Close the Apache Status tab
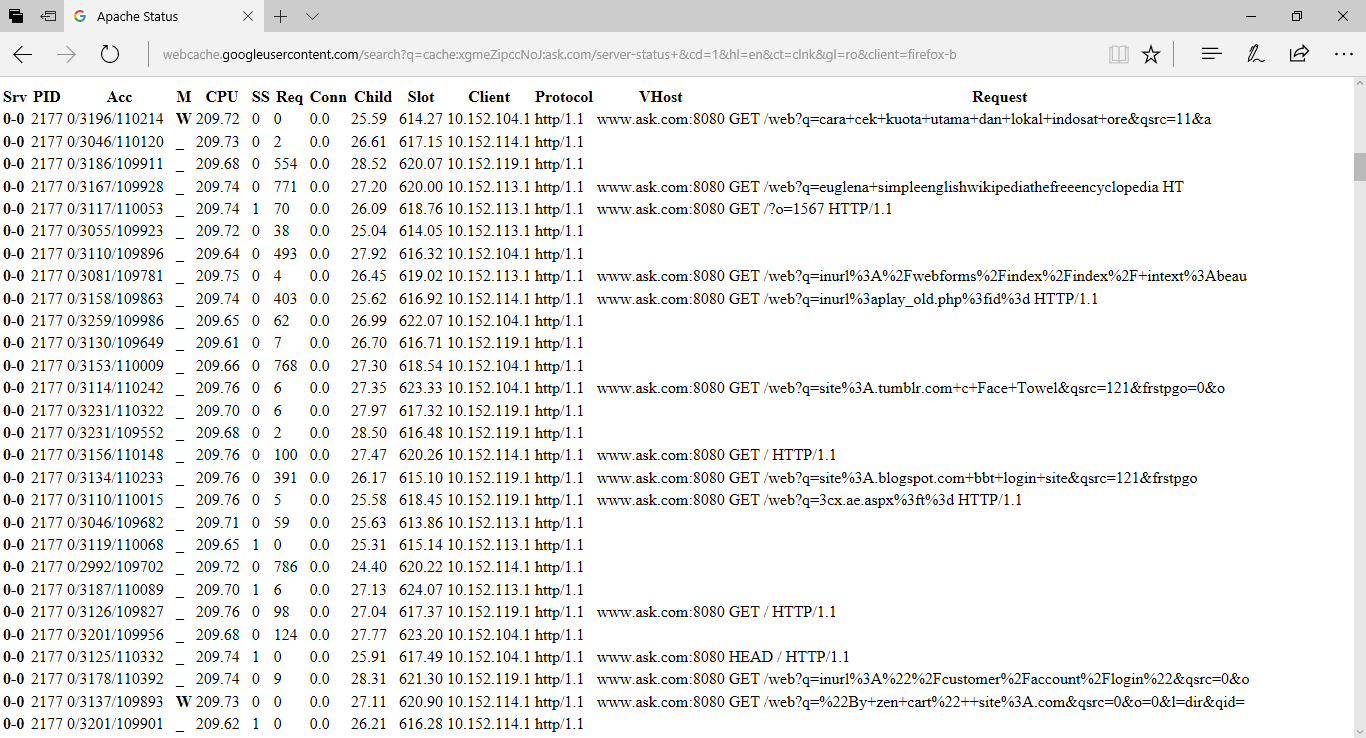Image resolution: width=1366 pixels, height=738 pixels. [249, 16]
